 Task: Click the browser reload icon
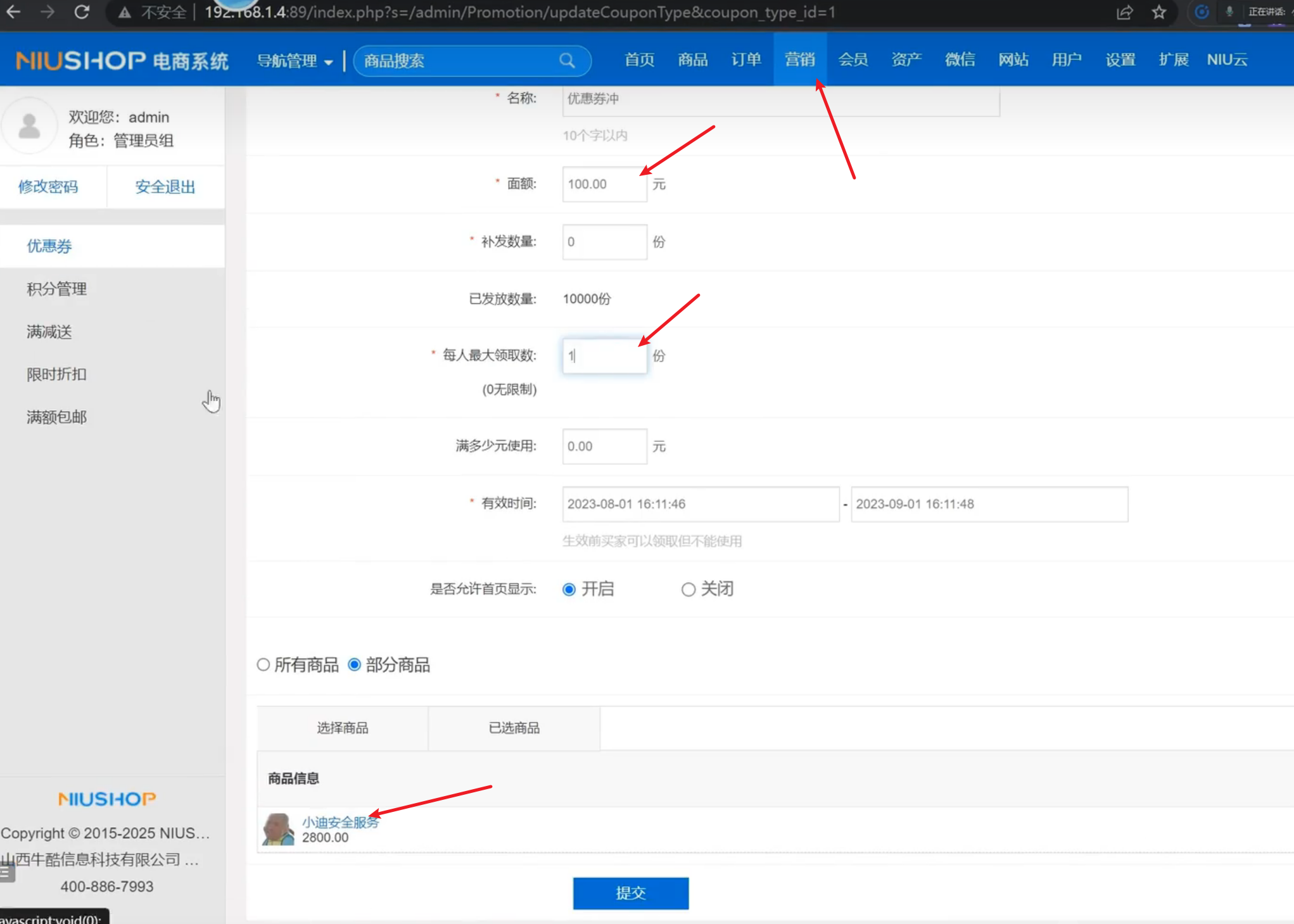pos(82,12)
